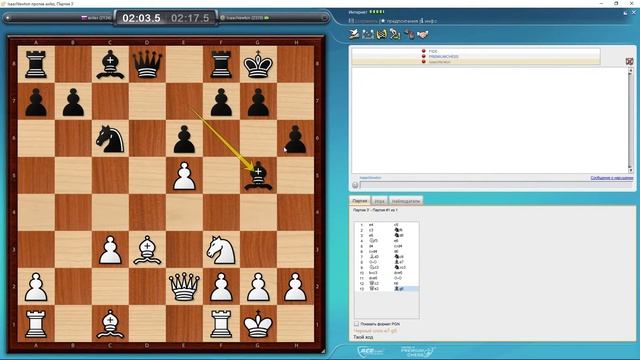Image resolution: width=640 pixels, height=360 pixels.
Task: Click the restore panel button near top-right
Action: tap(625, 13)
